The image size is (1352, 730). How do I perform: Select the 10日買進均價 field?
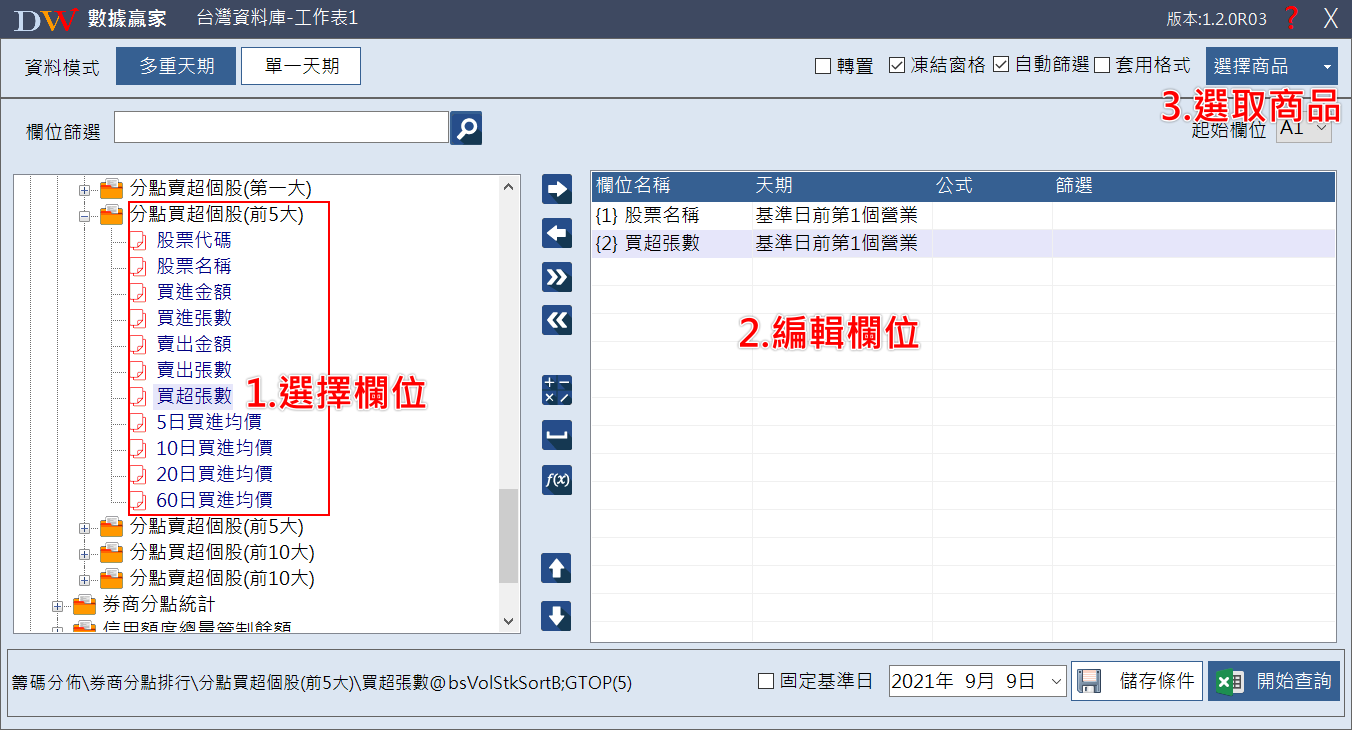214,448
